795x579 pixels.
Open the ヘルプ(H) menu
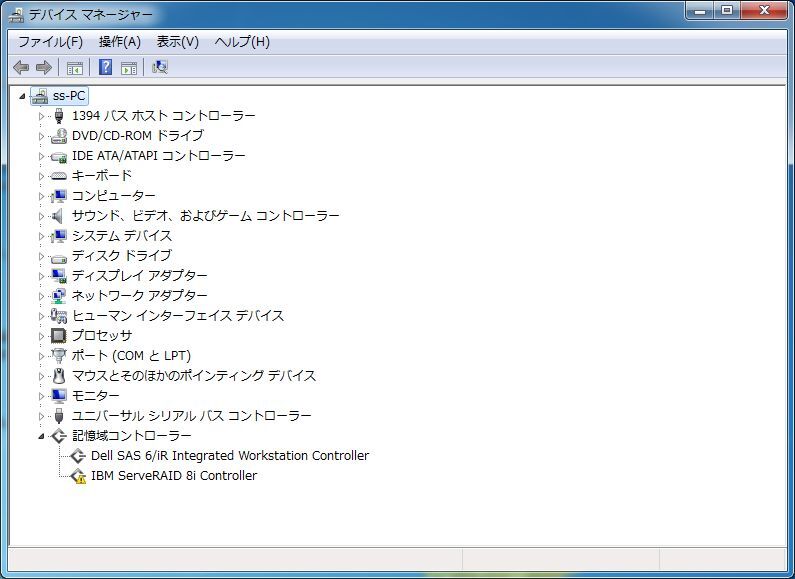(242, 42)
